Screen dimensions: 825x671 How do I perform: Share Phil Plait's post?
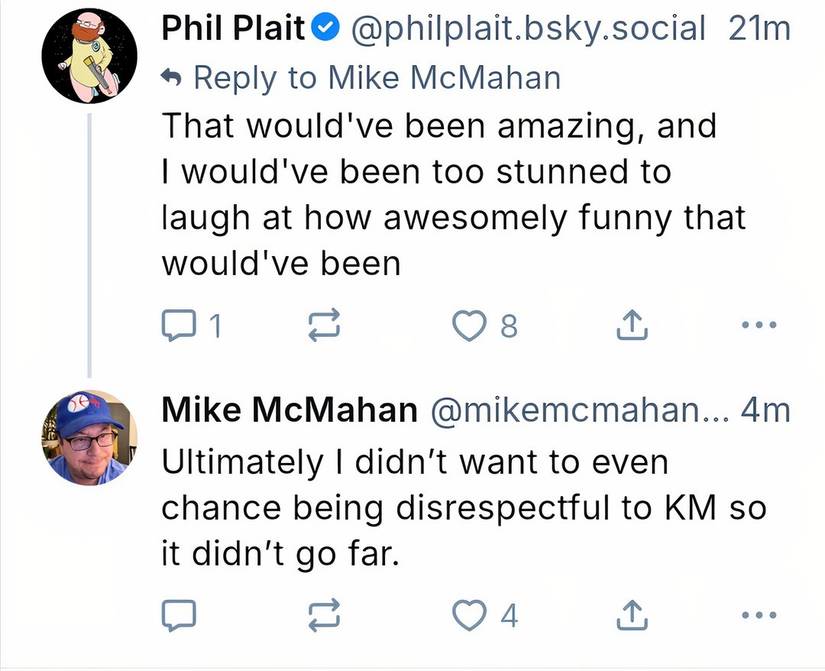tap(631, 324)
